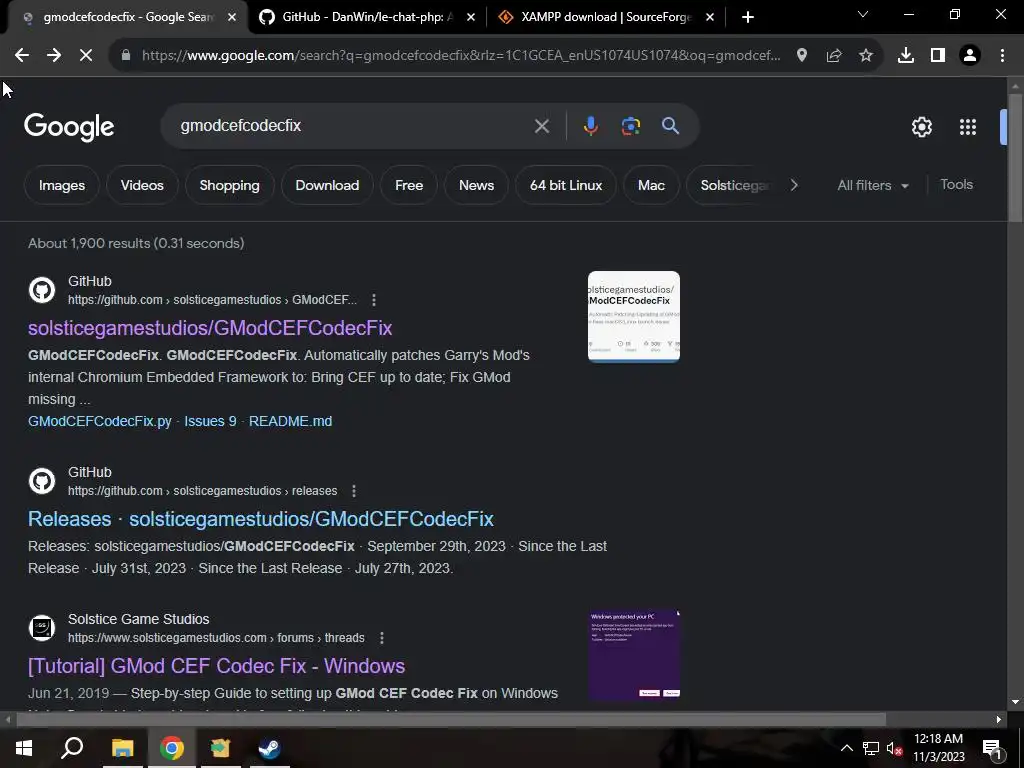Open solsticegamestudios/GModCEFCodecFix result link
The image size is (1024, 768).
tap(210, 328)
